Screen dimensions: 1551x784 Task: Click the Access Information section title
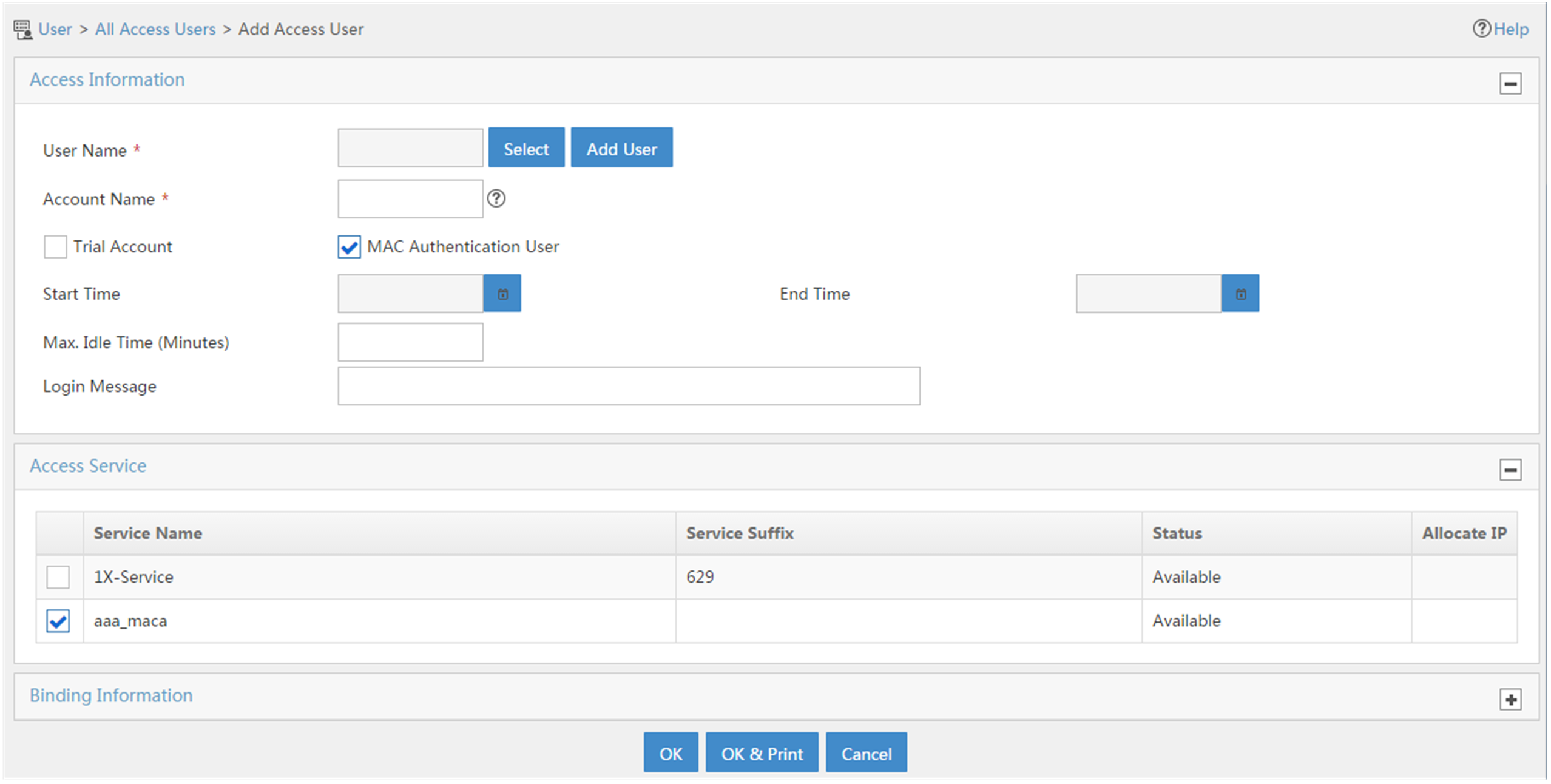107,79
